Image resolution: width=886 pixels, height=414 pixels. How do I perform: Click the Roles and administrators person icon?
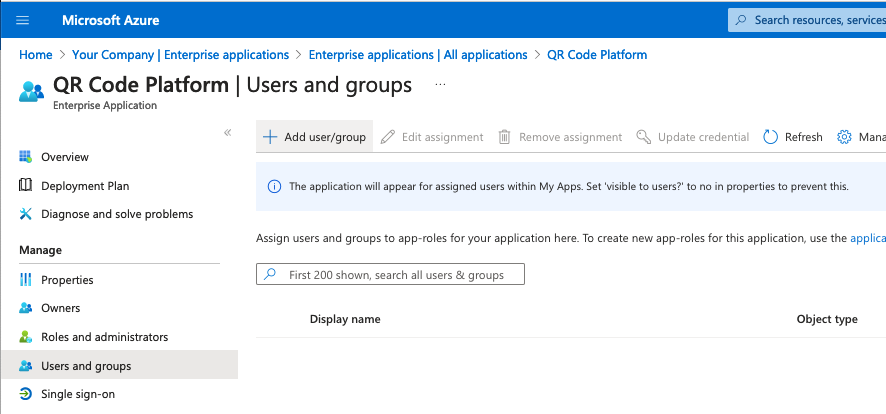coord(25,337)
